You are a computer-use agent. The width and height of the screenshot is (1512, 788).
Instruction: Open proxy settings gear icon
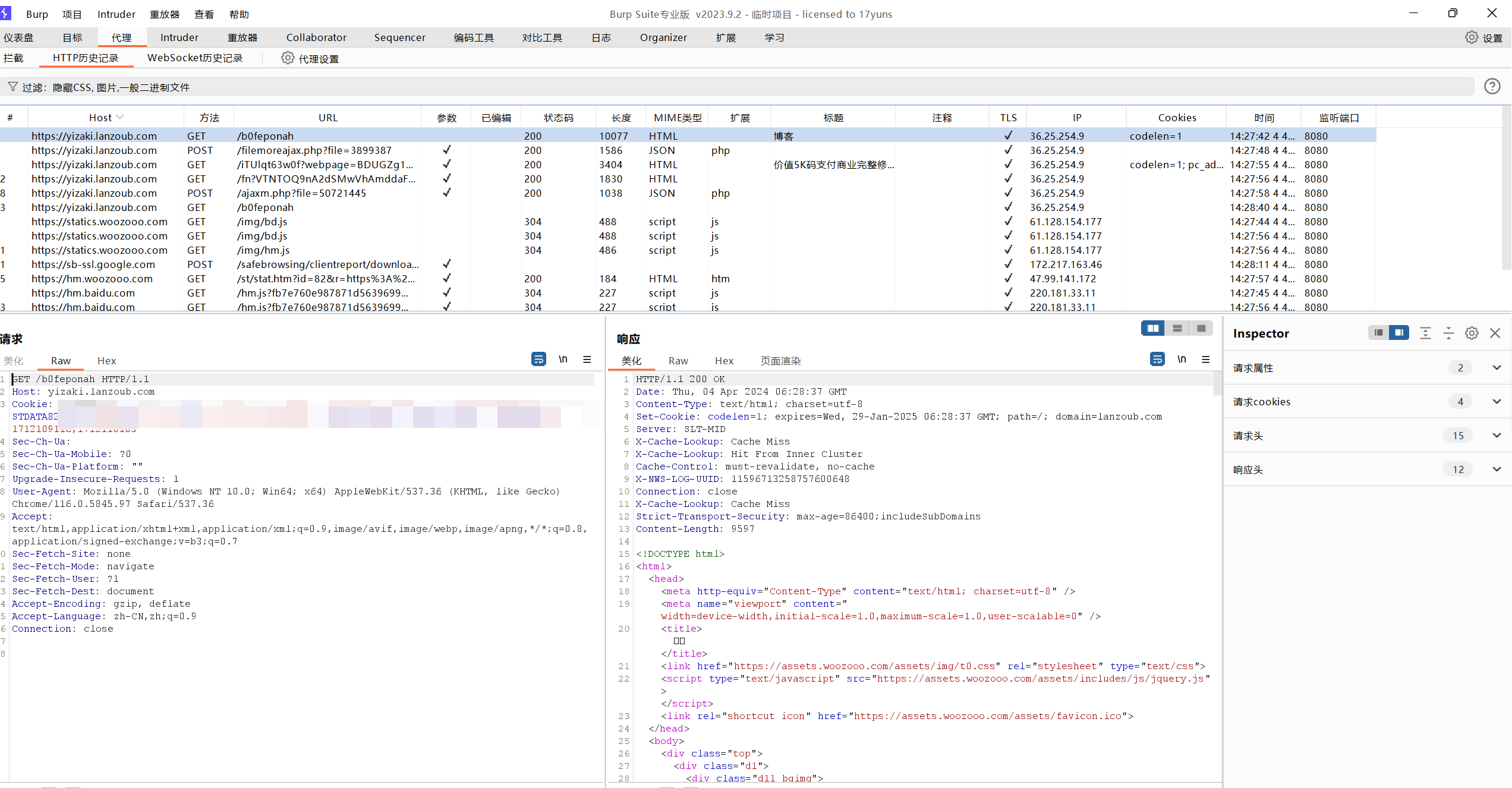pyautogui.click(x=288, y=58)
